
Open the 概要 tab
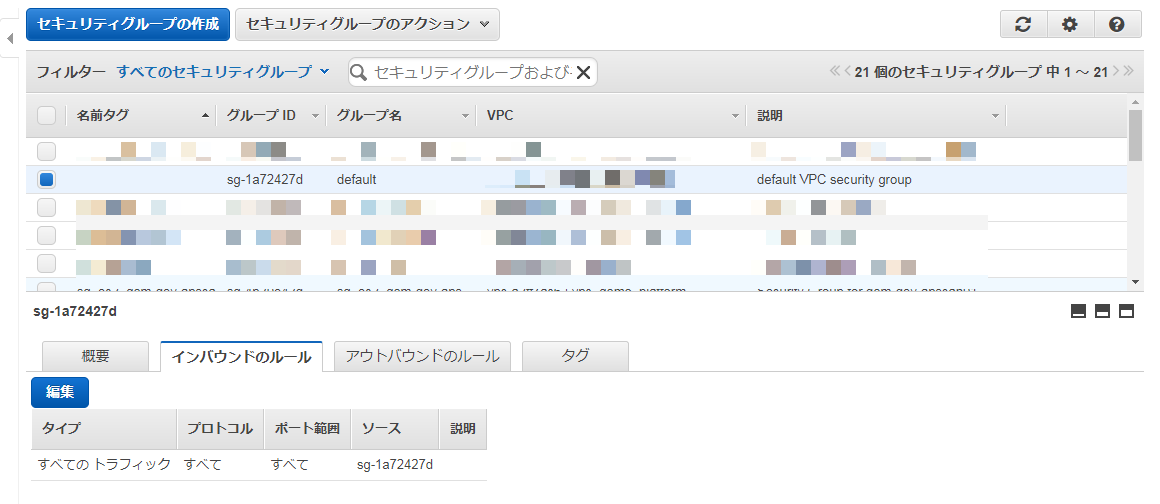(95, 356)
